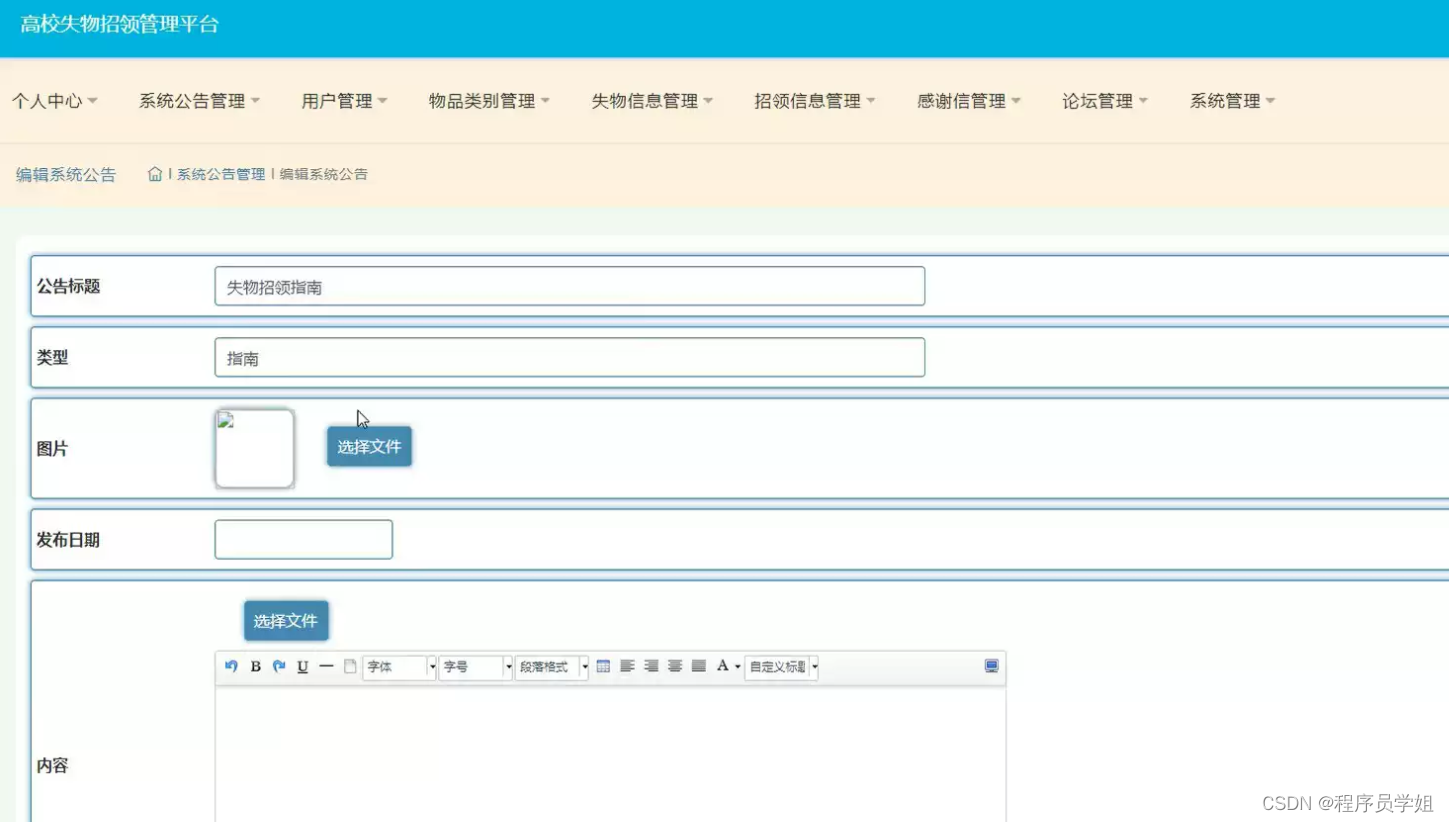Open the 个人中心 menu
The height and width of the screenshot is (822, 1449).
tap(55, 101)
